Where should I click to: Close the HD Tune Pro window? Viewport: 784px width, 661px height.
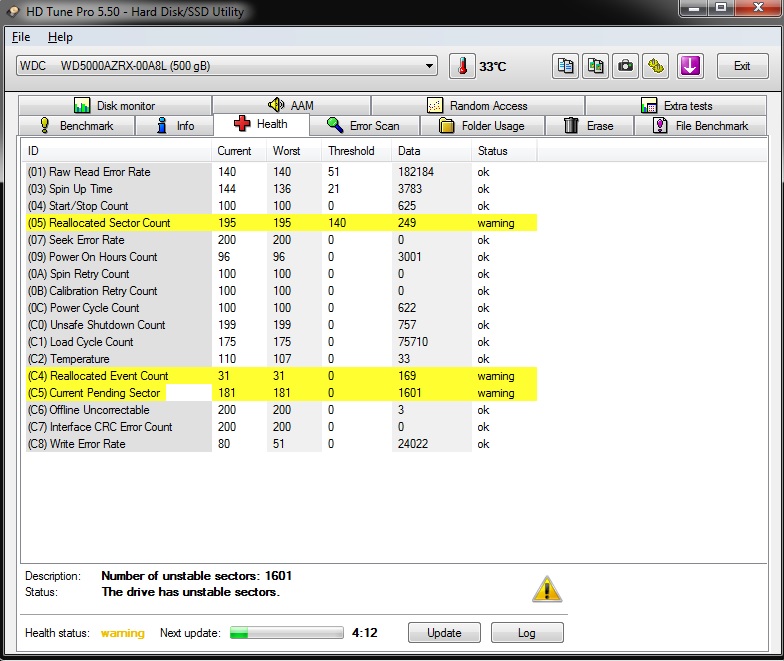click(x=758, y=8)
